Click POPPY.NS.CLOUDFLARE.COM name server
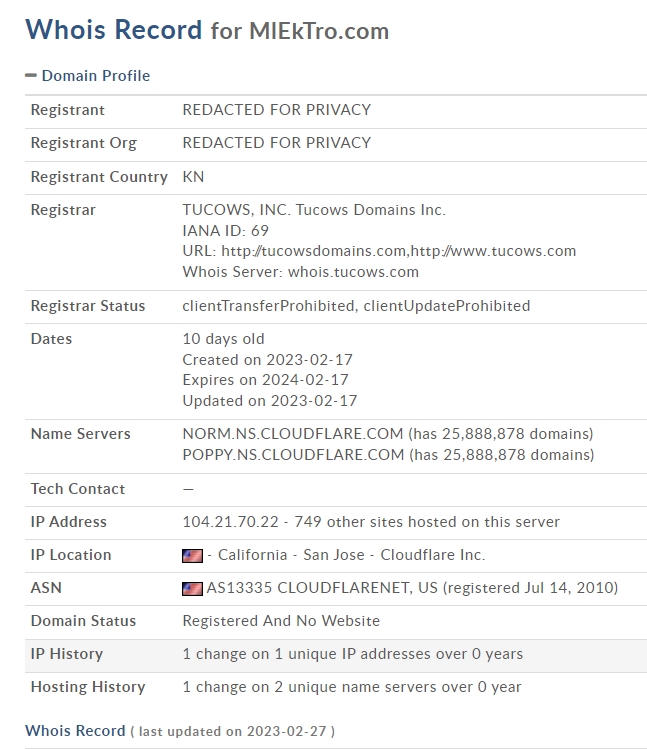 pos(293,455)
